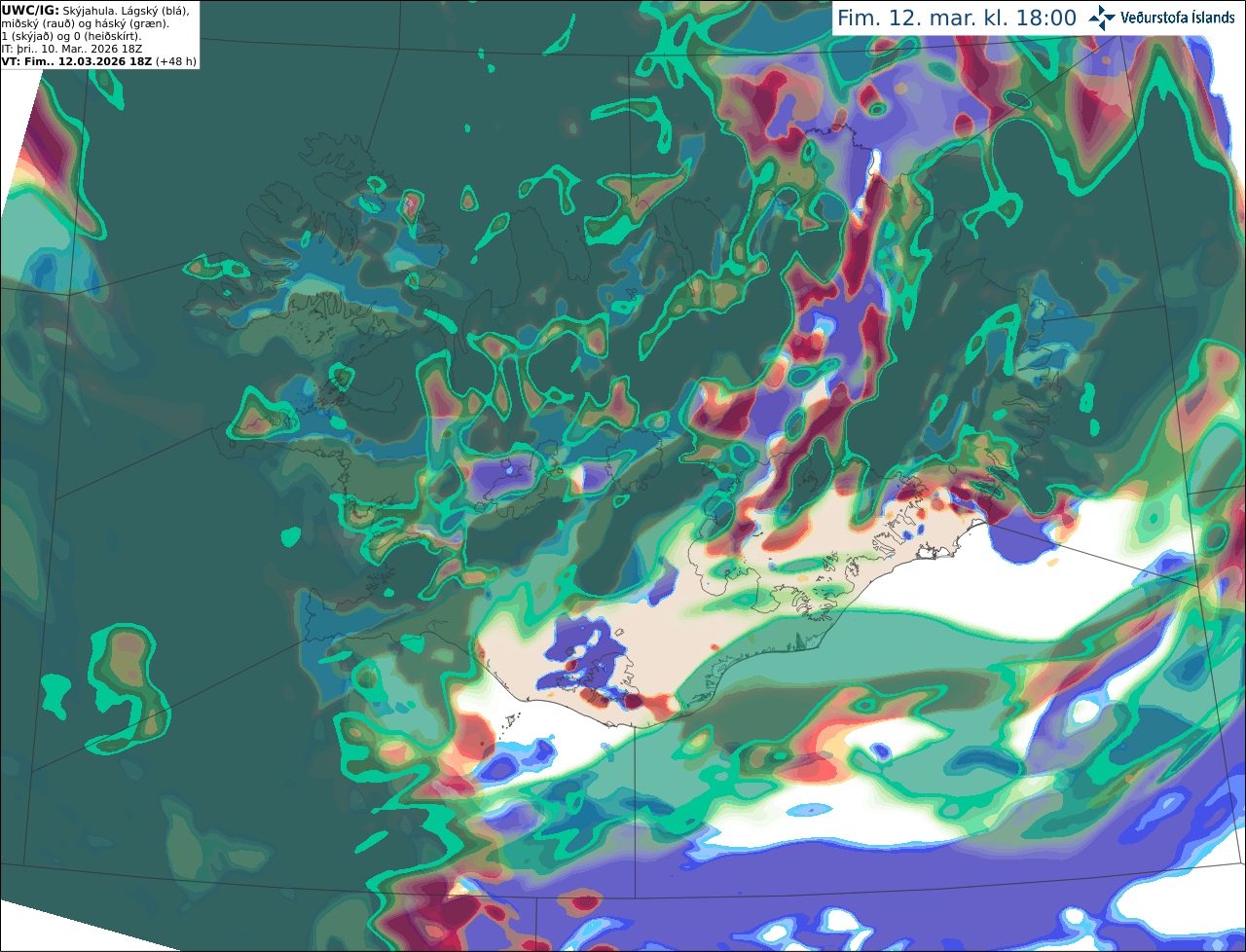This screenshot has width=1246, height=952.
Task: Click the 'IT: þri.. 10. Mar.. 2026 18Z' line
Action: 70,49
